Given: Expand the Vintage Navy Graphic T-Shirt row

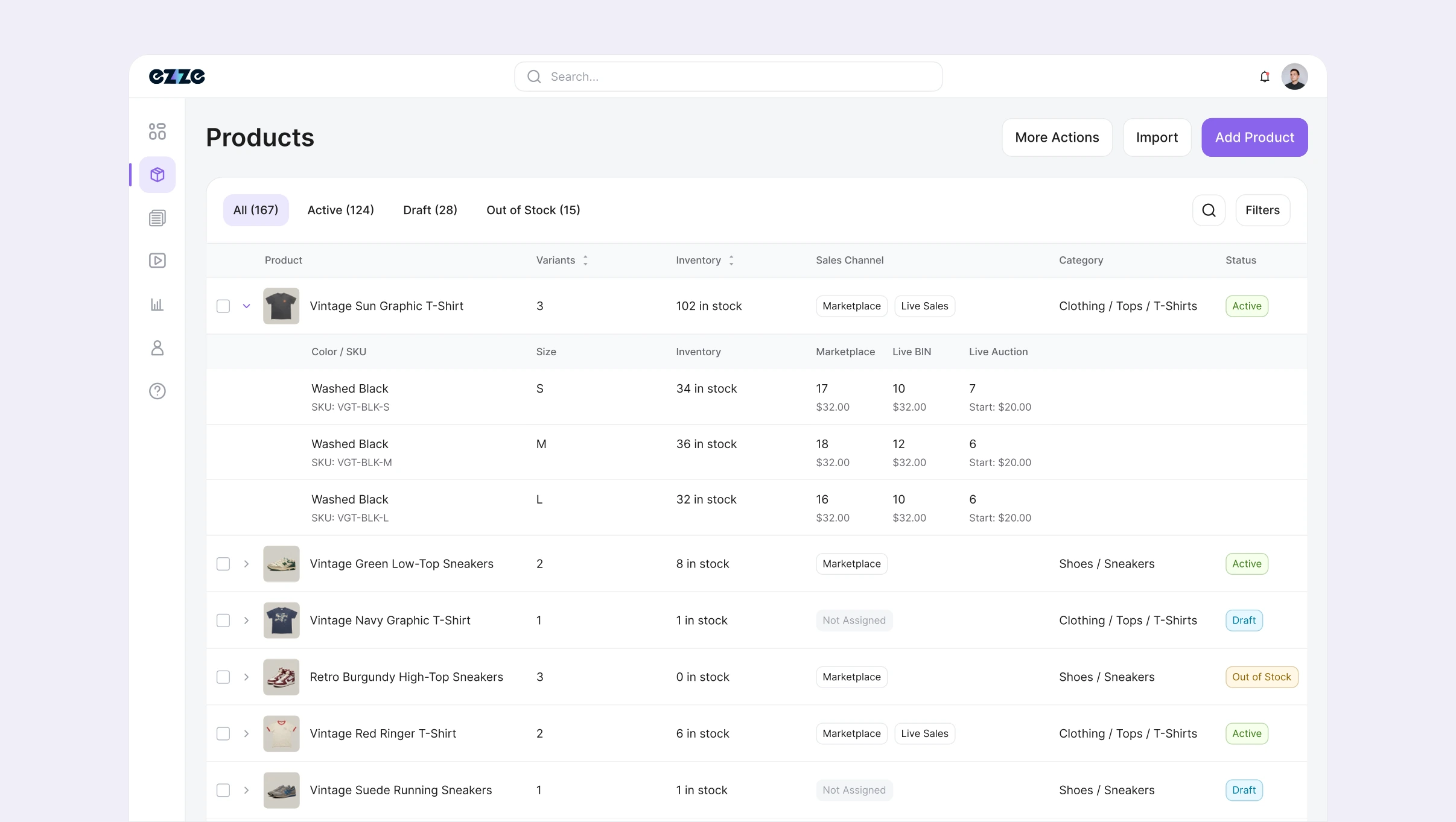Looking at the screenshot, I should point(247,621).
